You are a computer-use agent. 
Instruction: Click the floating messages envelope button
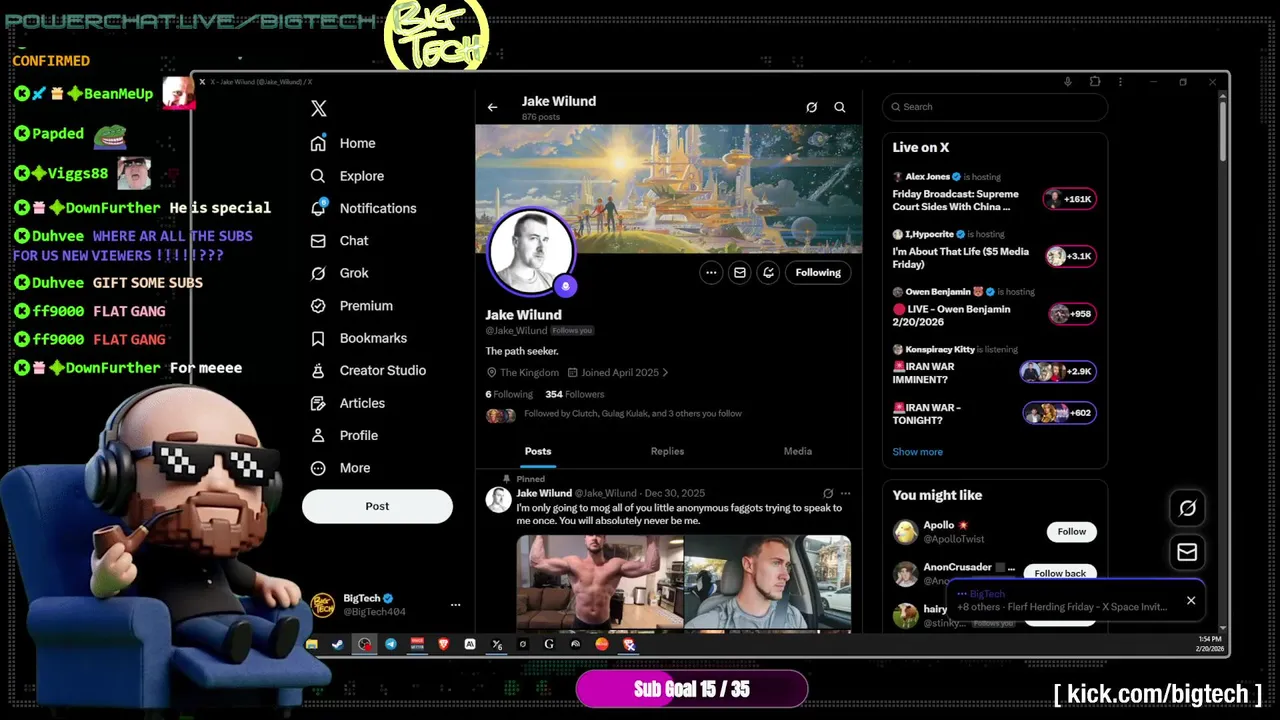1187,552
